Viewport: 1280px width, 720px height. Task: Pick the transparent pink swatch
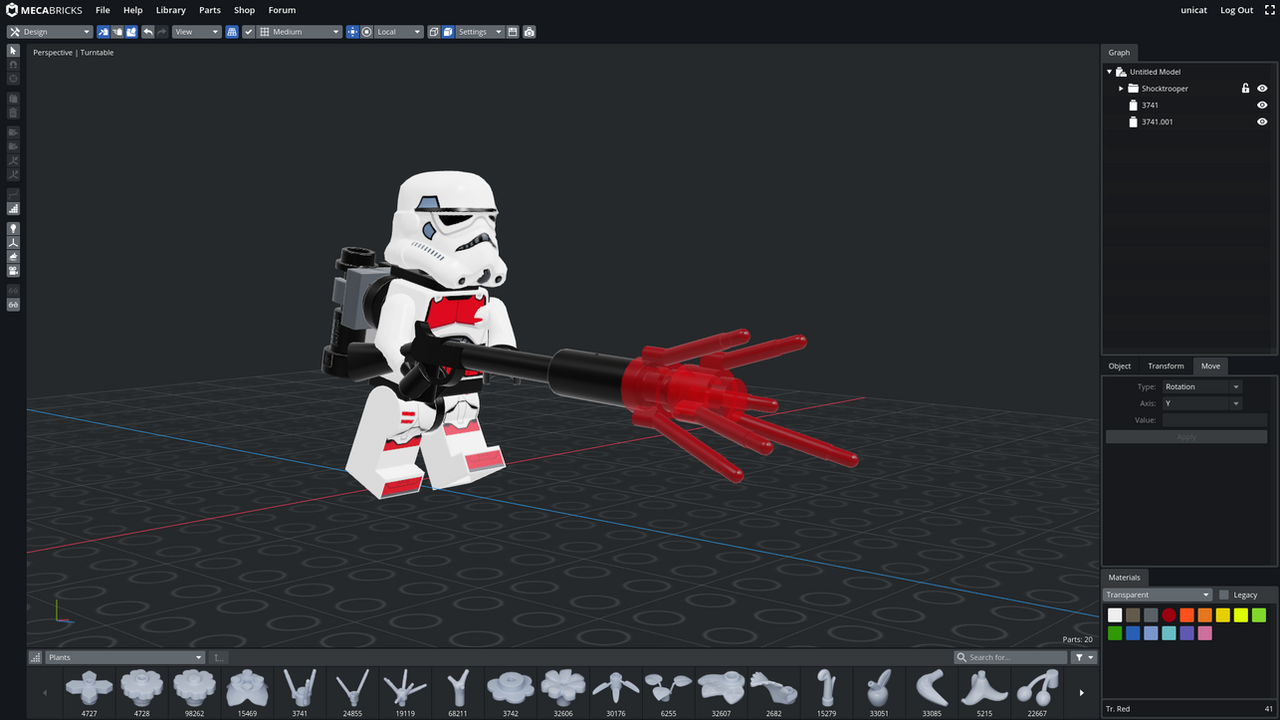pos(1205,633)
